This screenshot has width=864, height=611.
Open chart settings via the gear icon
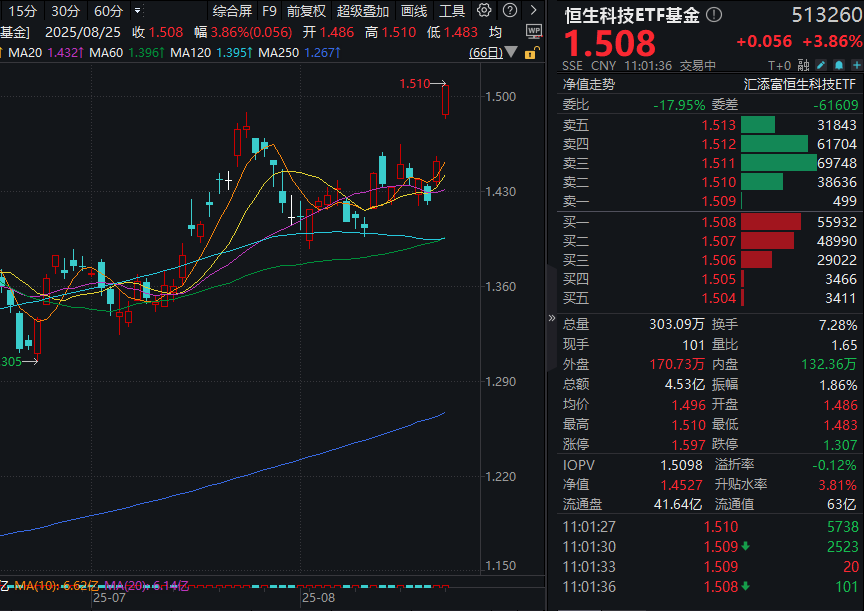pos(485,11)
